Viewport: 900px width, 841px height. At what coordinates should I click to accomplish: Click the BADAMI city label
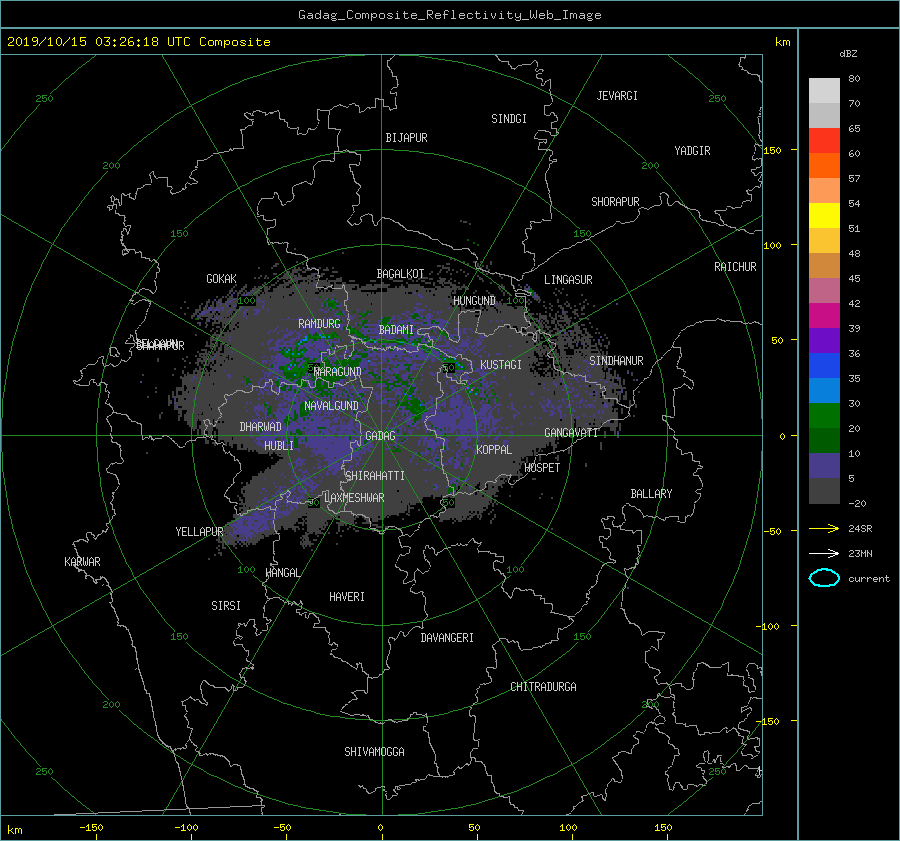(x=396, y=330)
